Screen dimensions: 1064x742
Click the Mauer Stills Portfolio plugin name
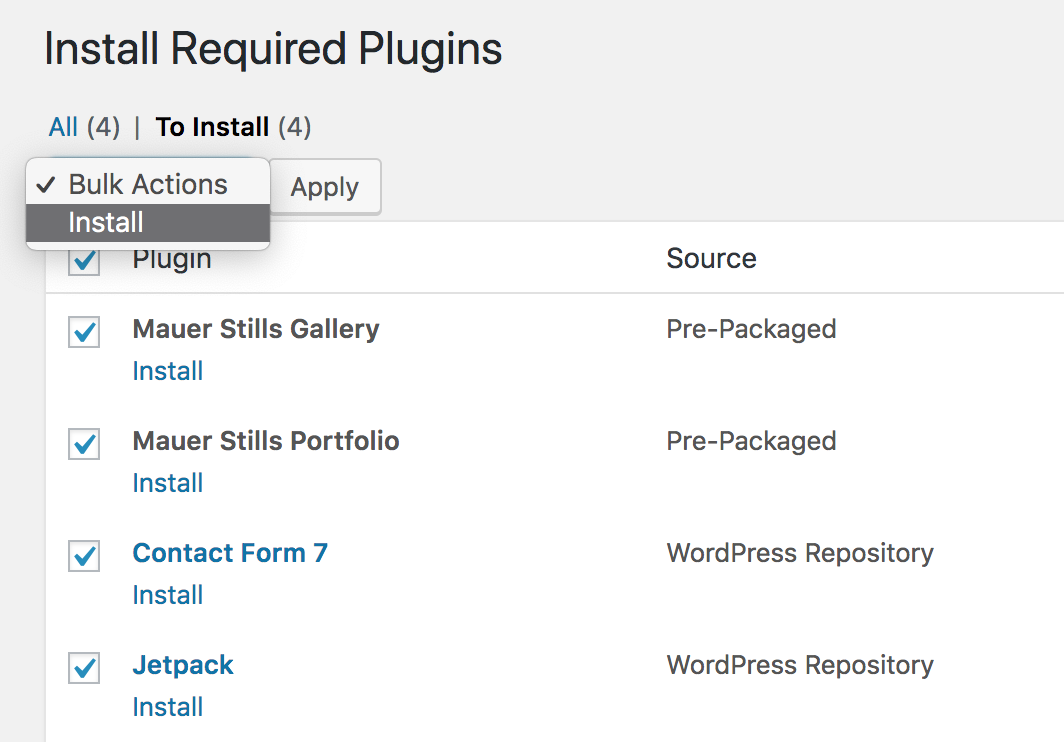266,441
